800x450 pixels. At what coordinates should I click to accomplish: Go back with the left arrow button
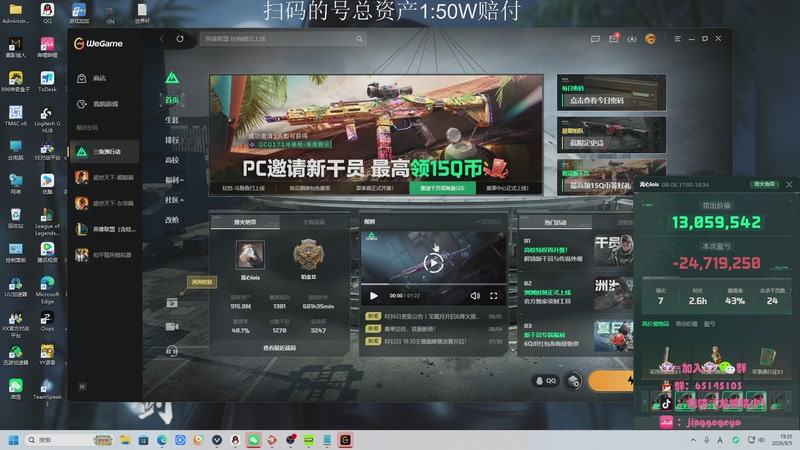point(162,39)
